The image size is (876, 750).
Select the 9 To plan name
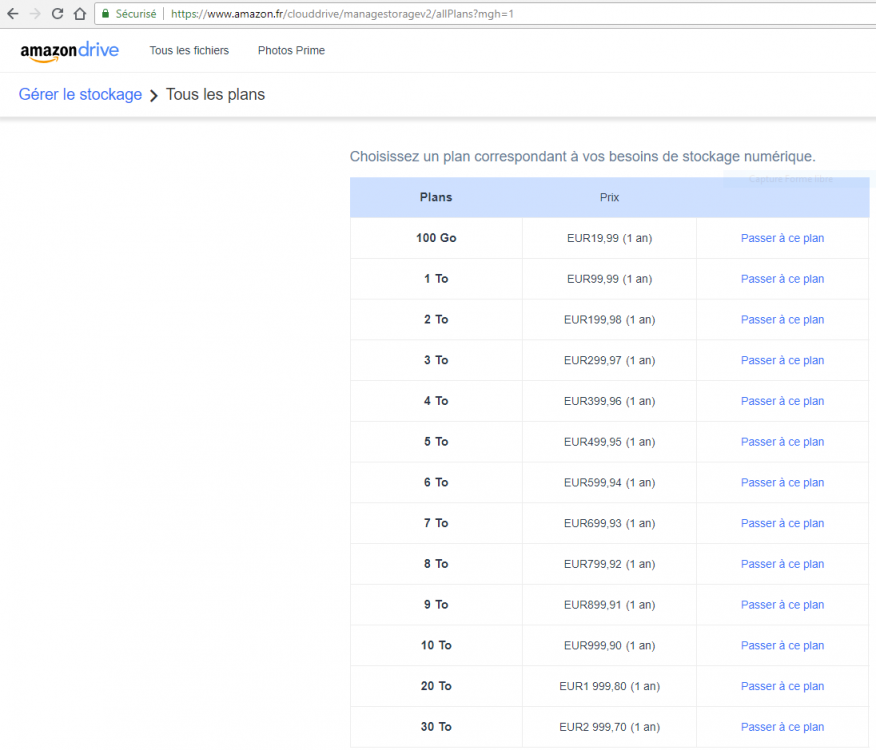point(436,605)
